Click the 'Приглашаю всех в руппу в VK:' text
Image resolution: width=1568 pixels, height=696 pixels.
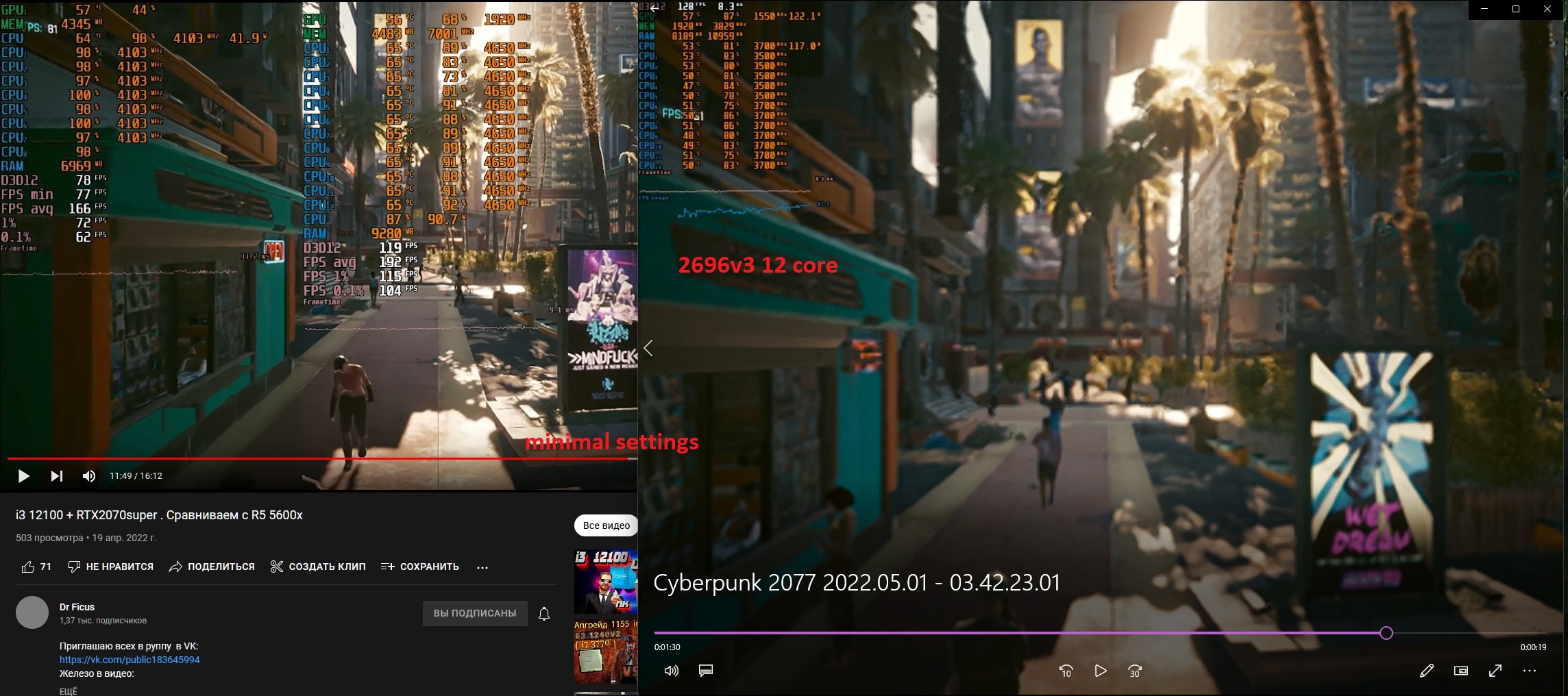(129, 646)
